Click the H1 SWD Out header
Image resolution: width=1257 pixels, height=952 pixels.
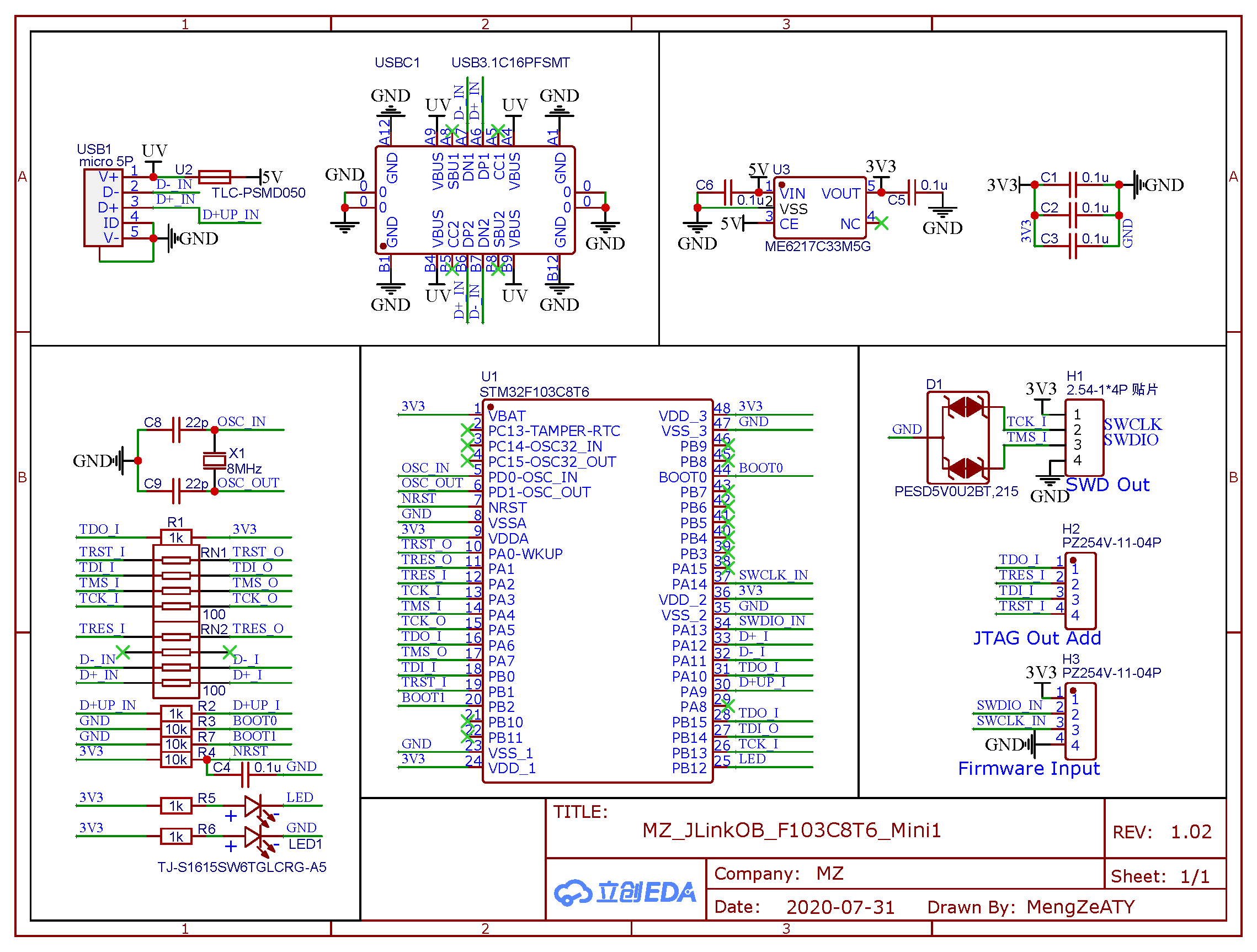[x=1084, y=437]
